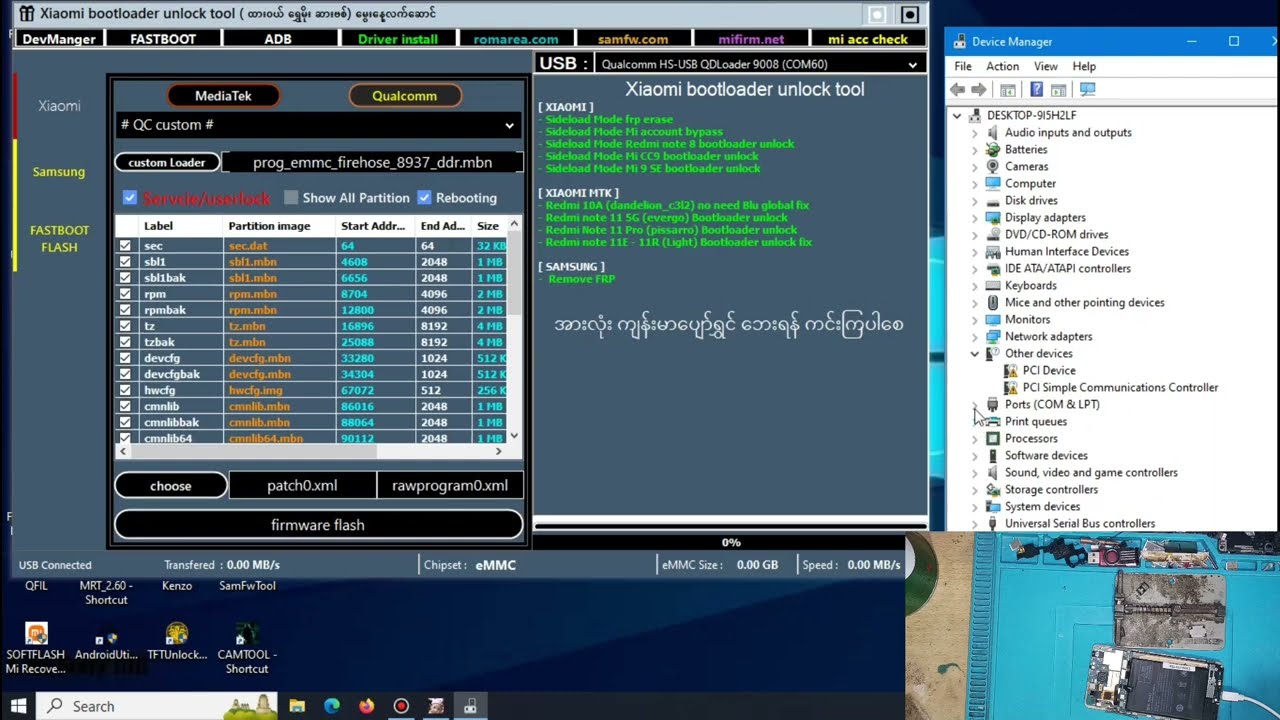Open the Windows Start menu
The image size is (1280, 720).
tap(18, 706)
